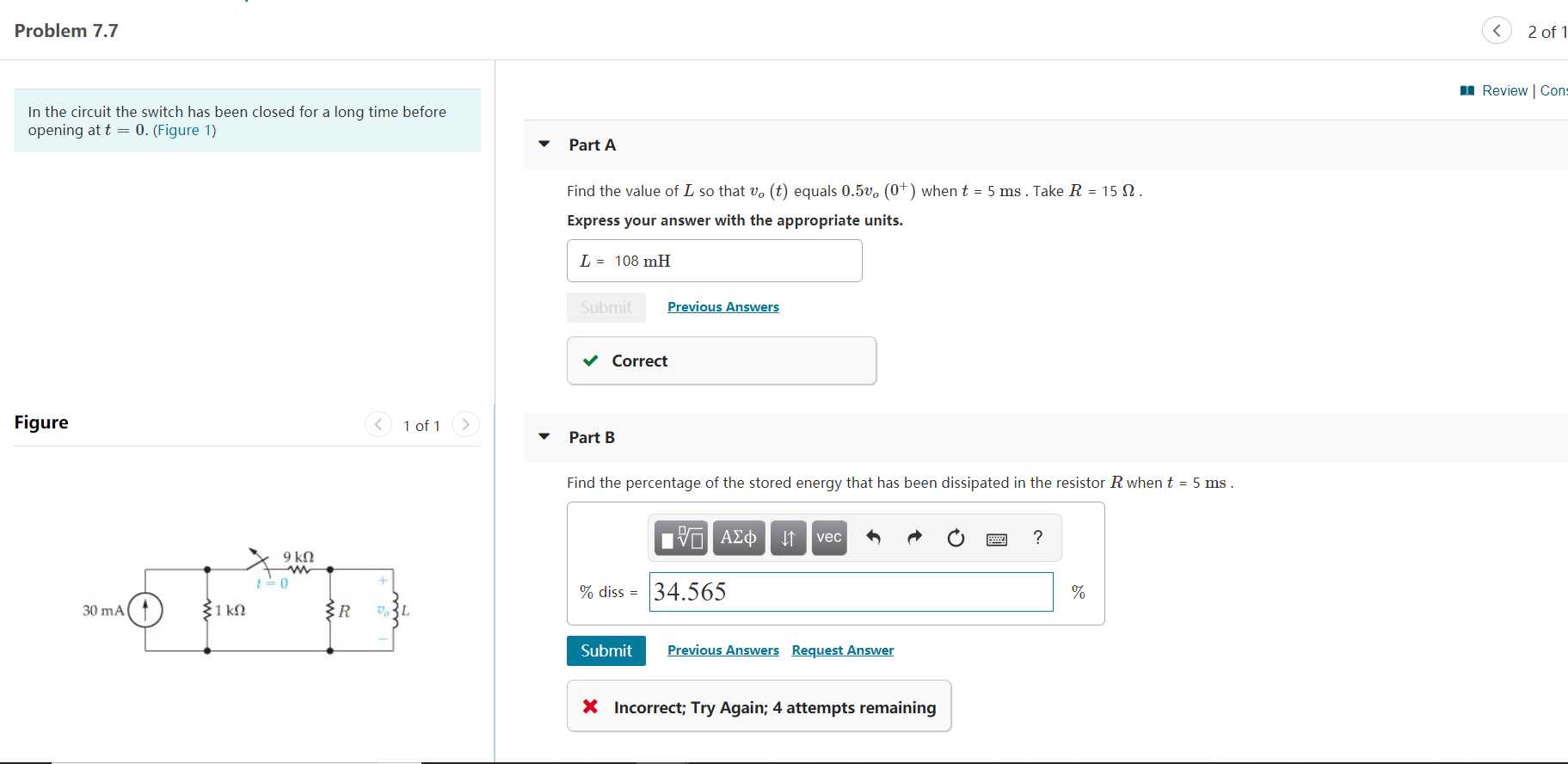The image size is (1568, 764).
Task: Collapse the Part B section
Action: pos(544,436)
